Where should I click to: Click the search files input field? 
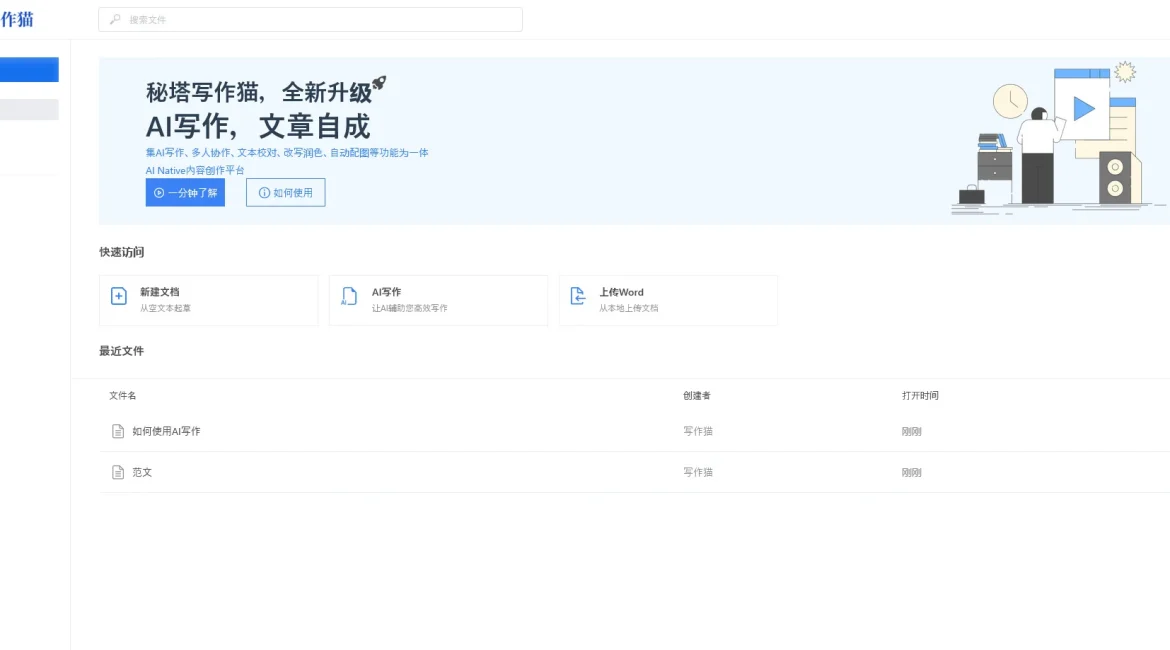click(310, 19)
